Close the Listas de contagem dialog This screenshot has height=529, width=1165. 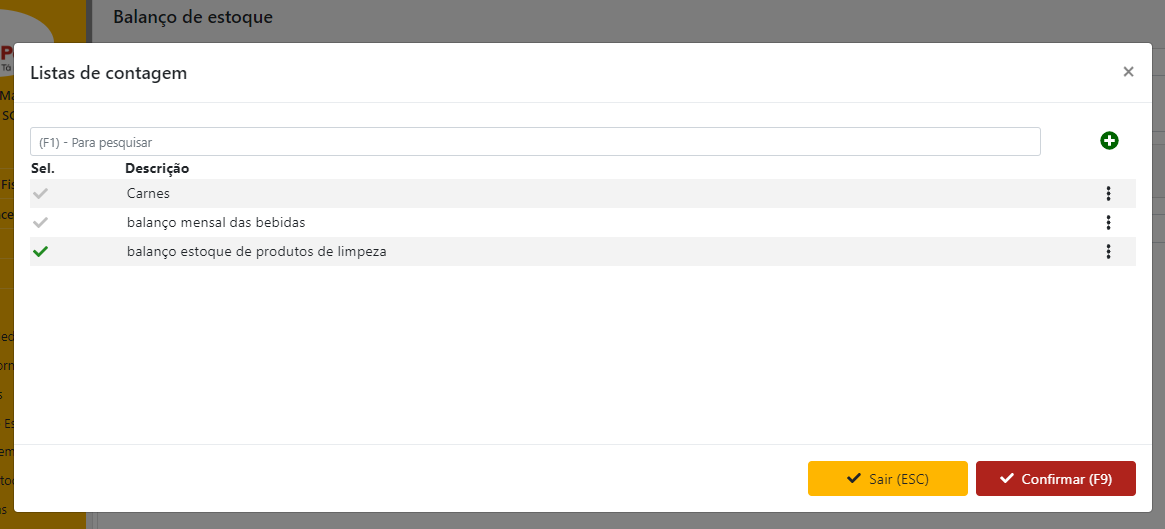point(1128,72)
